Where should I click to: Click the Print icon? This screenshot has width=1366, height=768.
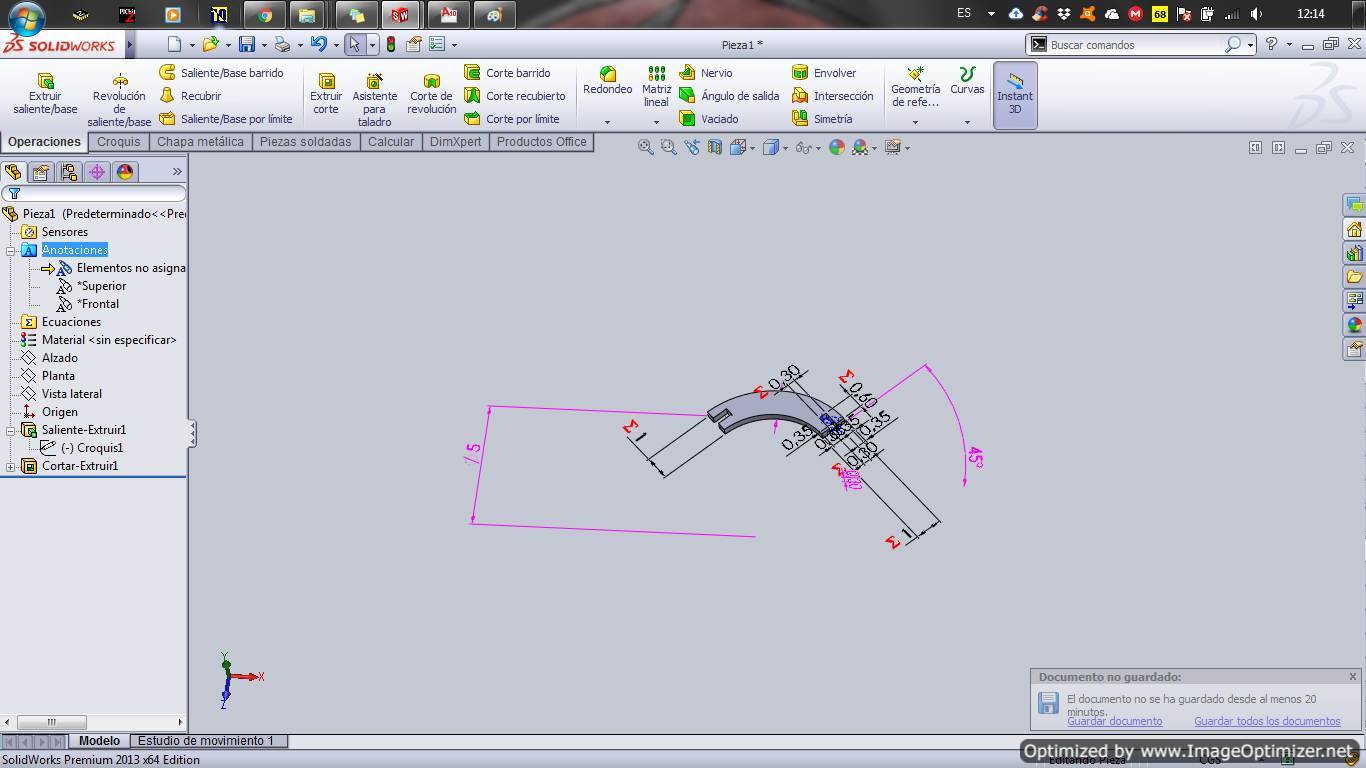(282, 44)
